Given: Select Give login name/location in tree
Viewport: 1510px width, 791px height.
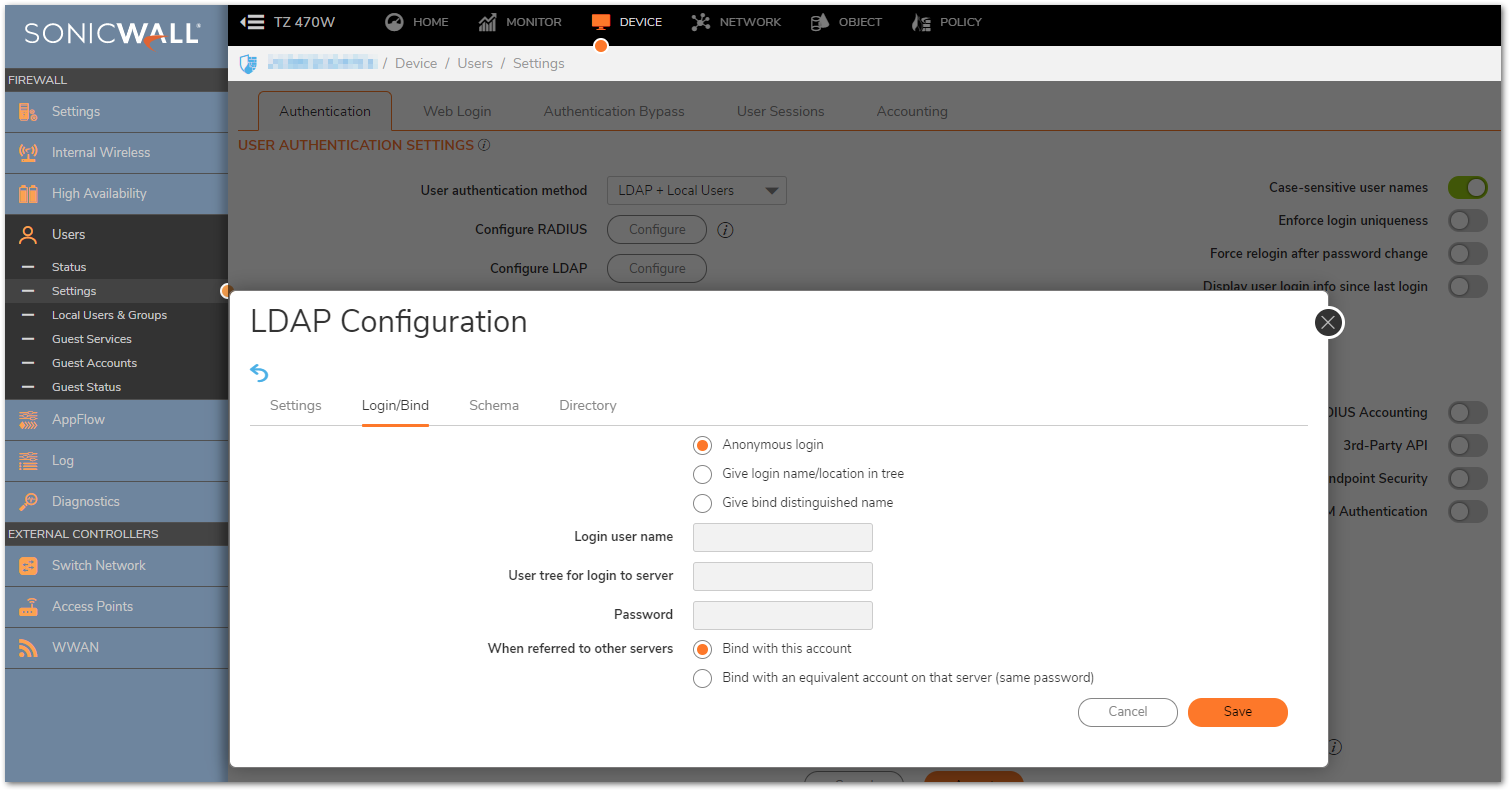Looking at the screenshot, I should point(703,474).
